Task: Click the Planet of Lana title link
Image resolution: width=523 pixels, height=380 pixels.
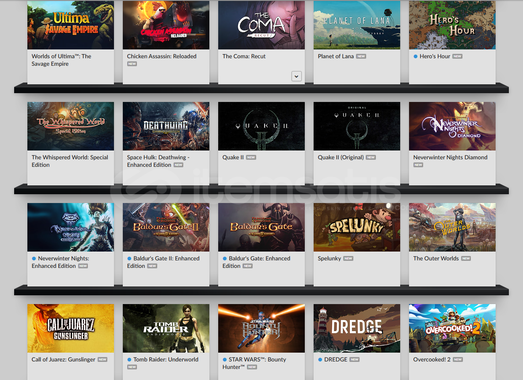Action: pos(336,56)
